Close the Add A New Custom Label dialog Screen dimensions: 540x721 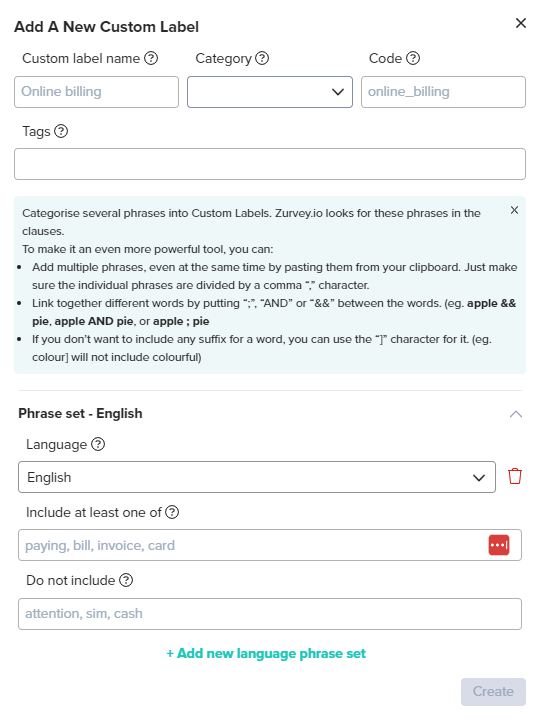coord(521,23)
